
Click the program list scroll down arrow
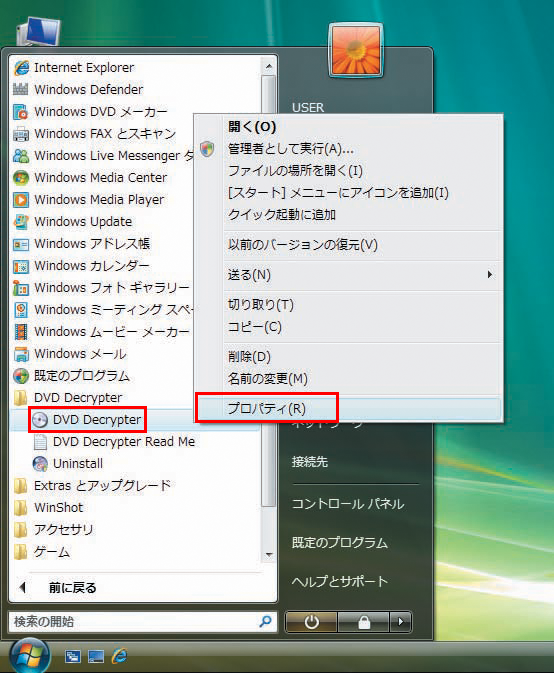[269, 555]
